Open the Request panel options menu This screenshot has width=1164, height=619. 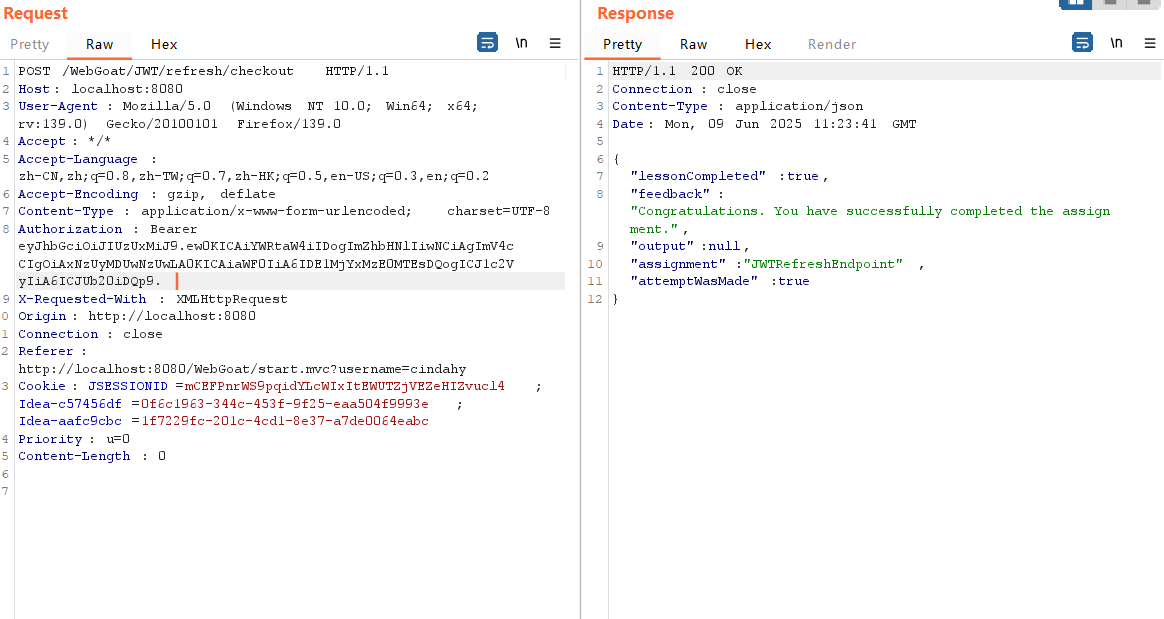tap(555, 43)
